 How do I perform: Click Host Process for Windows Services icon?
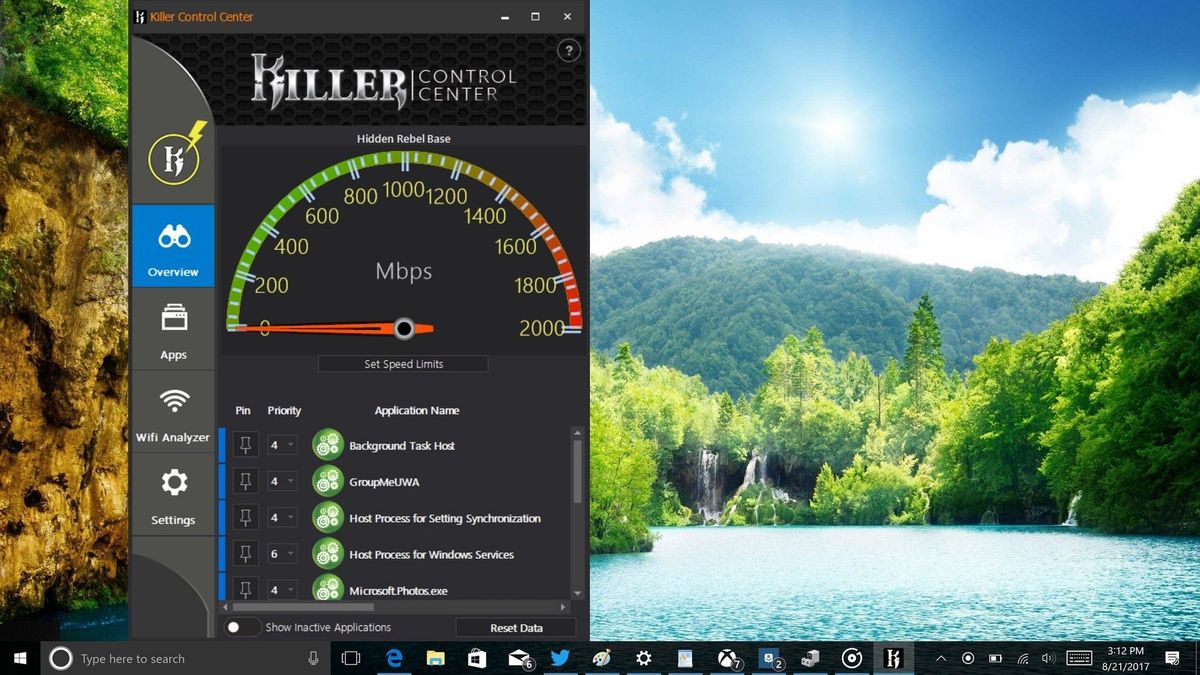[x=328, y=554]
